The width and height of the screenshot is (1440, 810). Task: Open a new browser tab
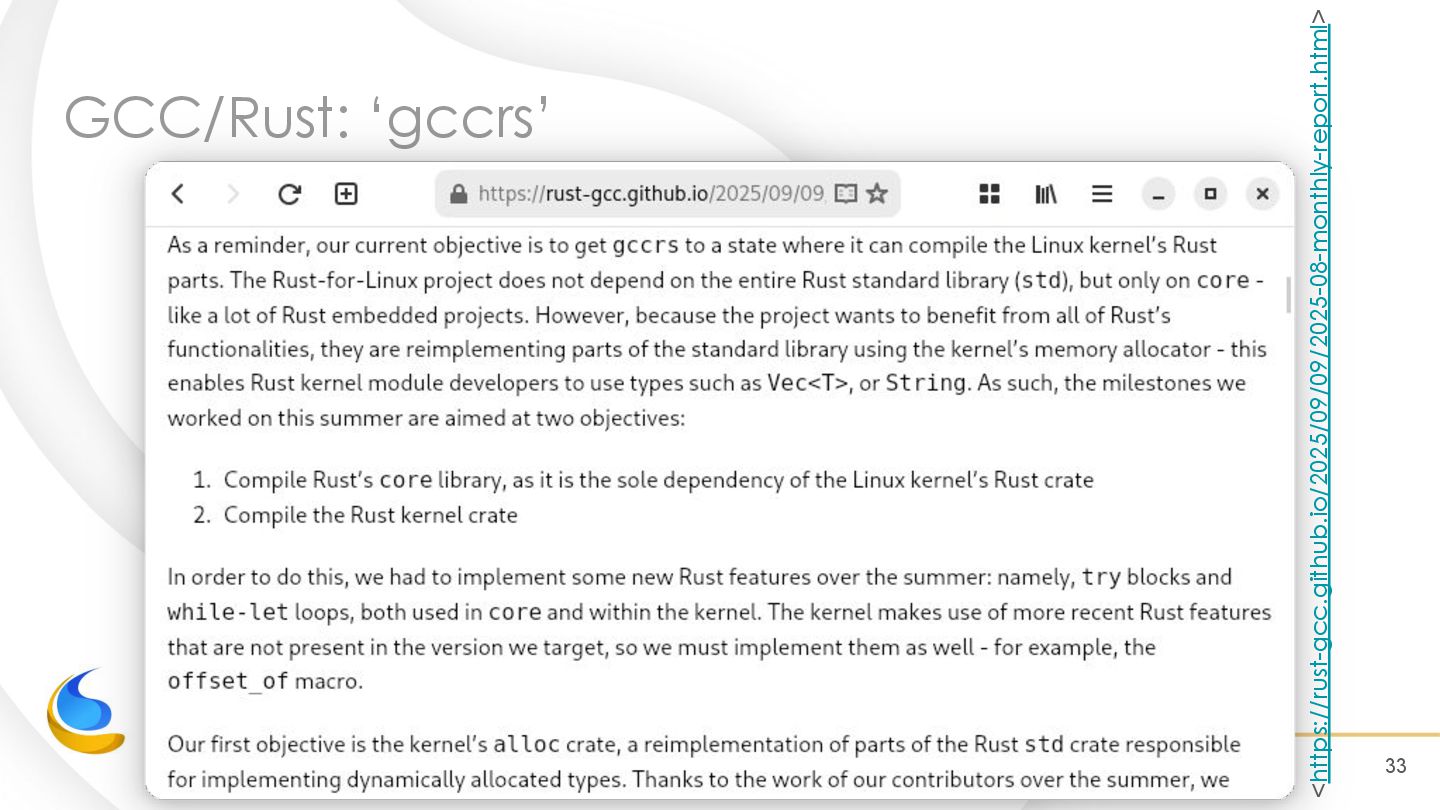346,194
